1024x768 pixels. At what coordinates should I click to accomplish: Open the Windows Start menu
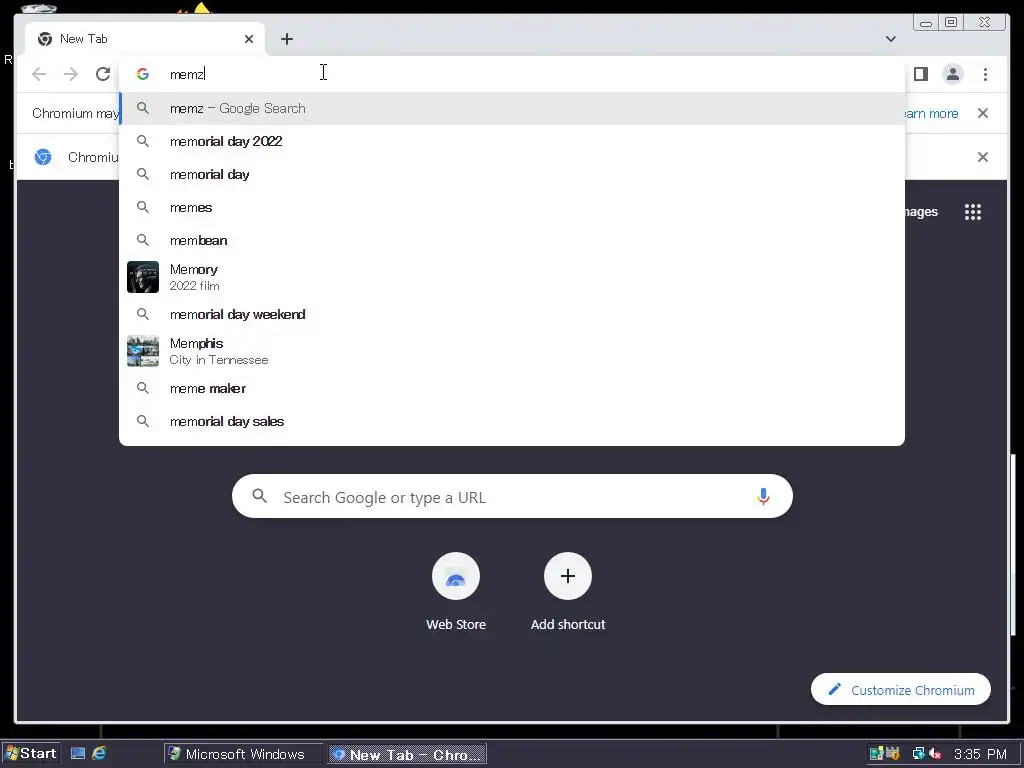31,754
